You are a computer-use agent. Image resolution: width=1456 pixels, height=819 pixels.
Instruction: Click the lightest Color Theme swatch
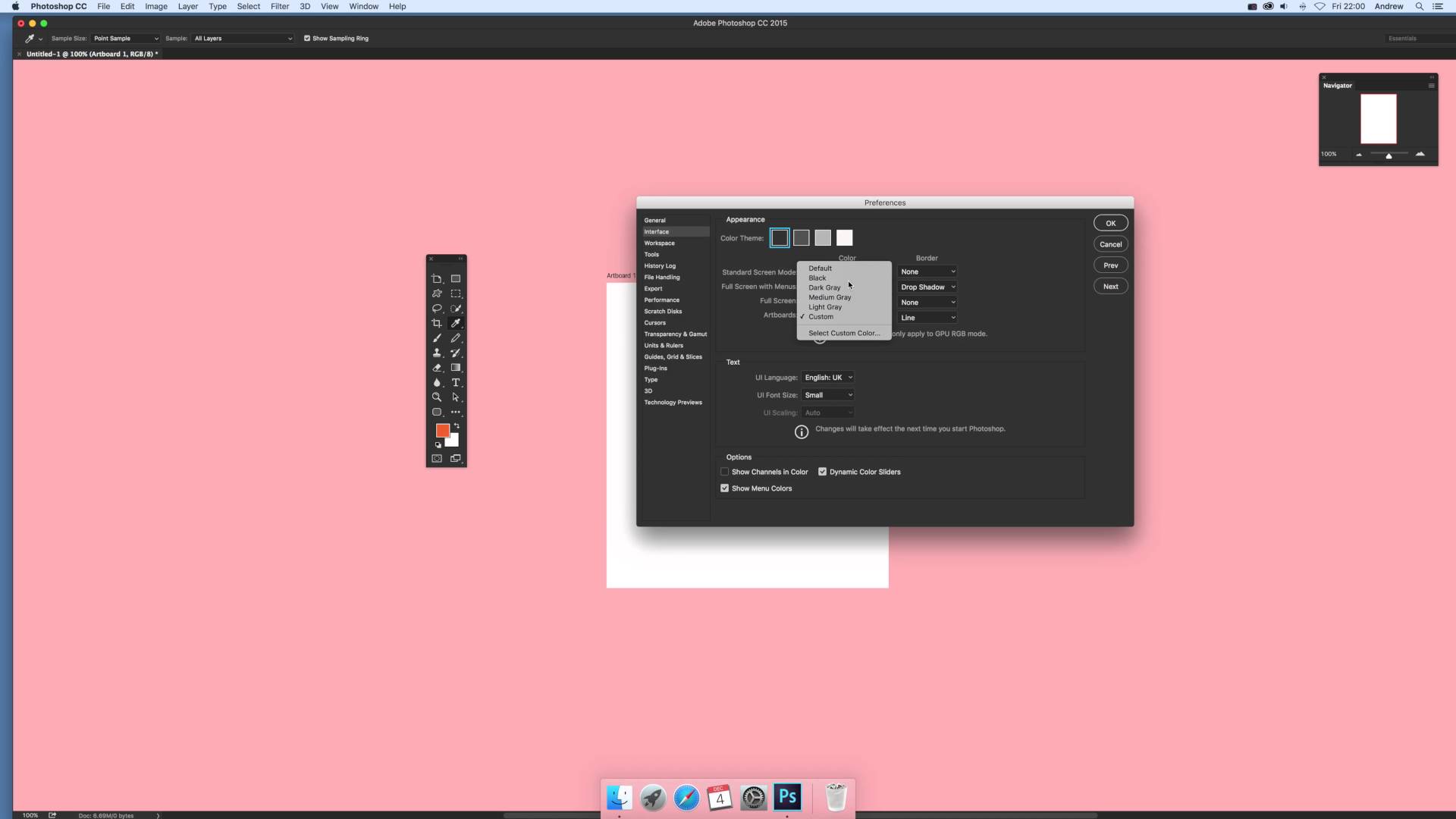point(844,237)
